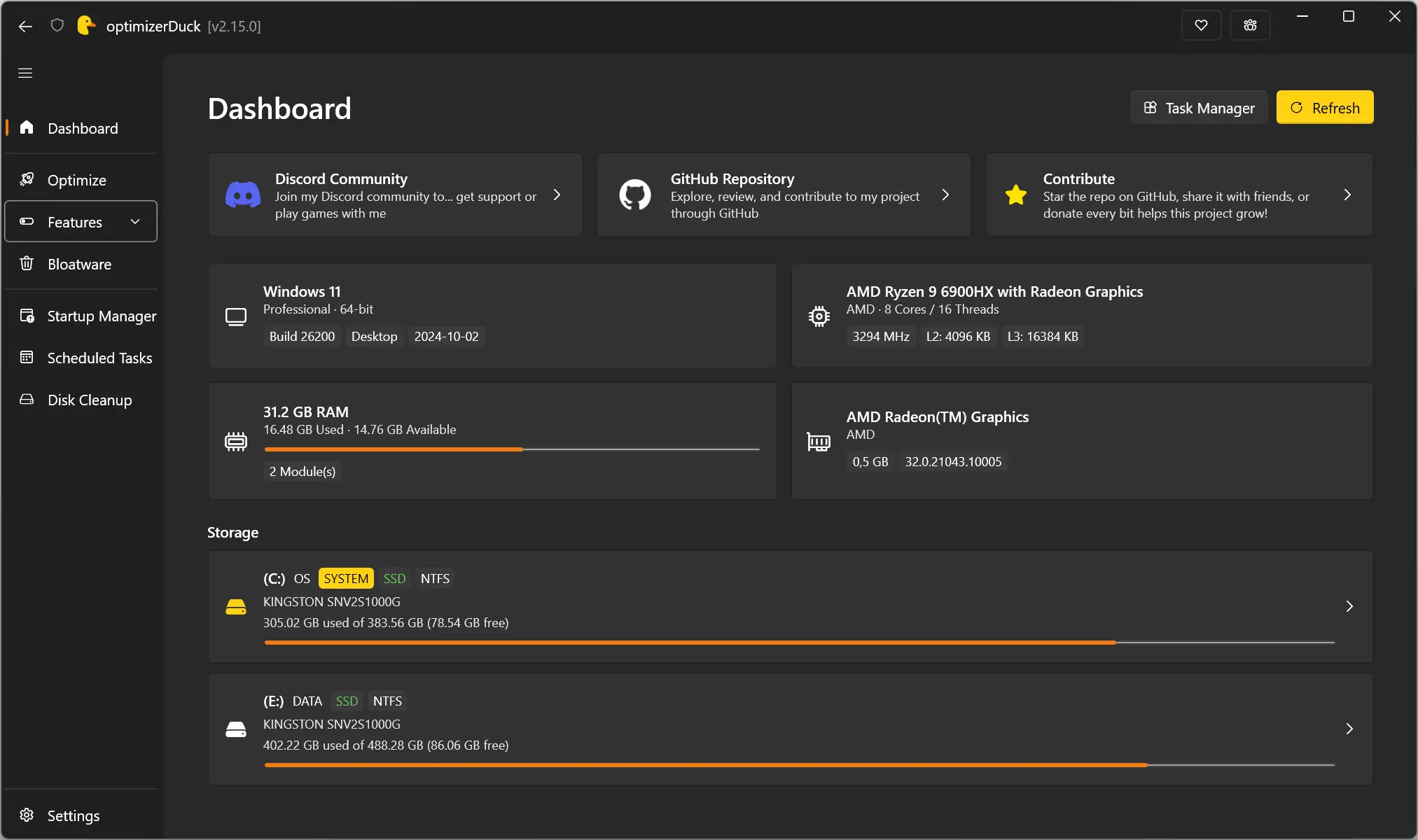1418x840 pixels.
Task: Click the yellow Refresh button
Action: point(1325,108)
